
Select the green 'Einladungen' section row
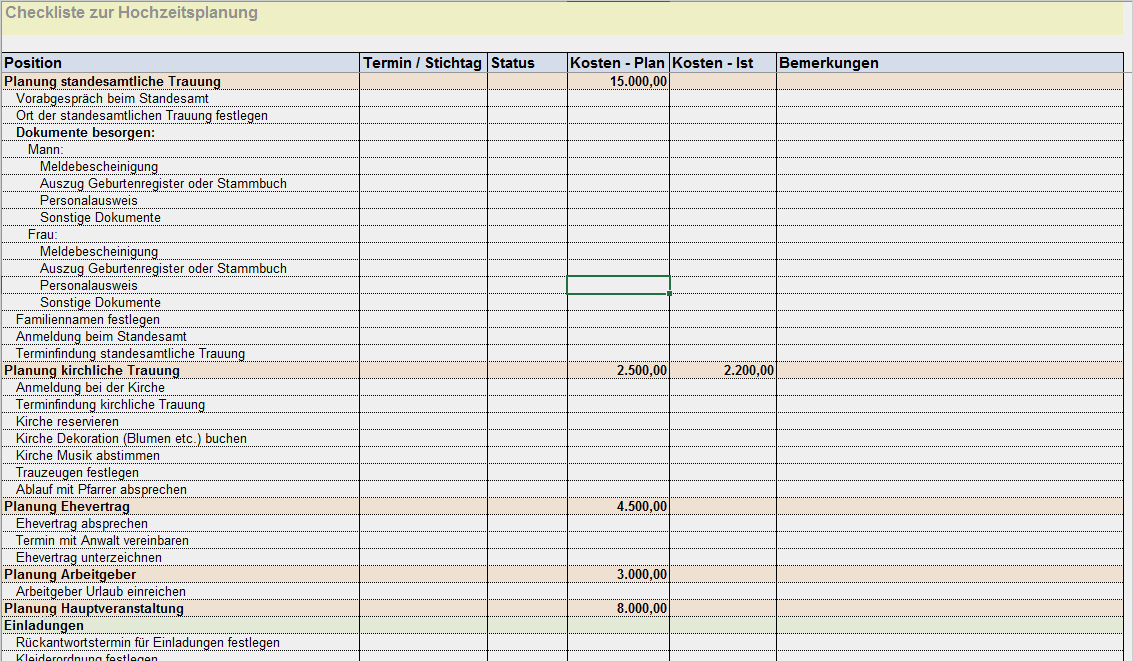pos(563,625)
